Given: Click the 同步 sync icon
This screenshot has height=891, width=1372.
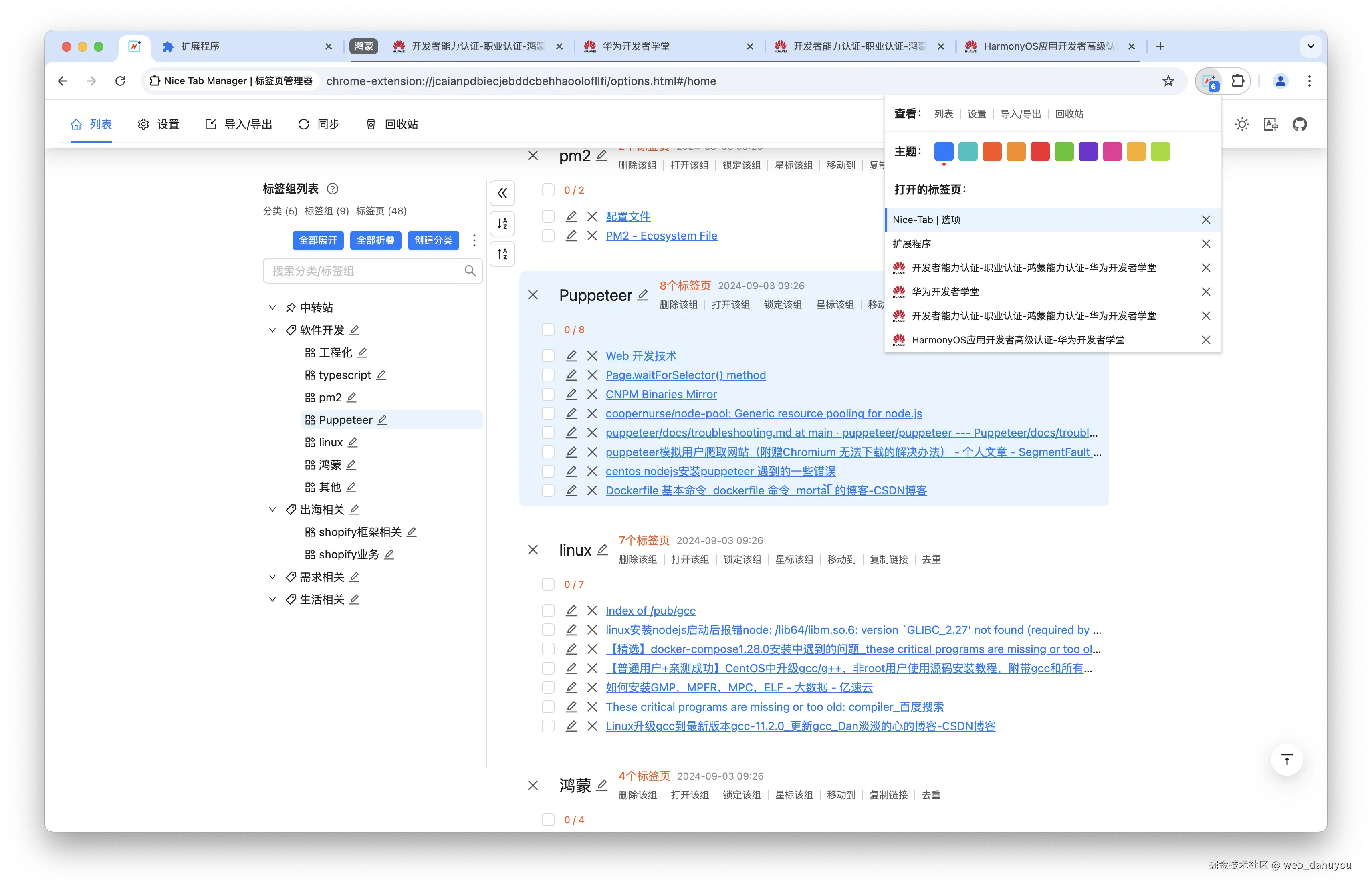Looking at the screenshot, I should (x=304, y=124).
